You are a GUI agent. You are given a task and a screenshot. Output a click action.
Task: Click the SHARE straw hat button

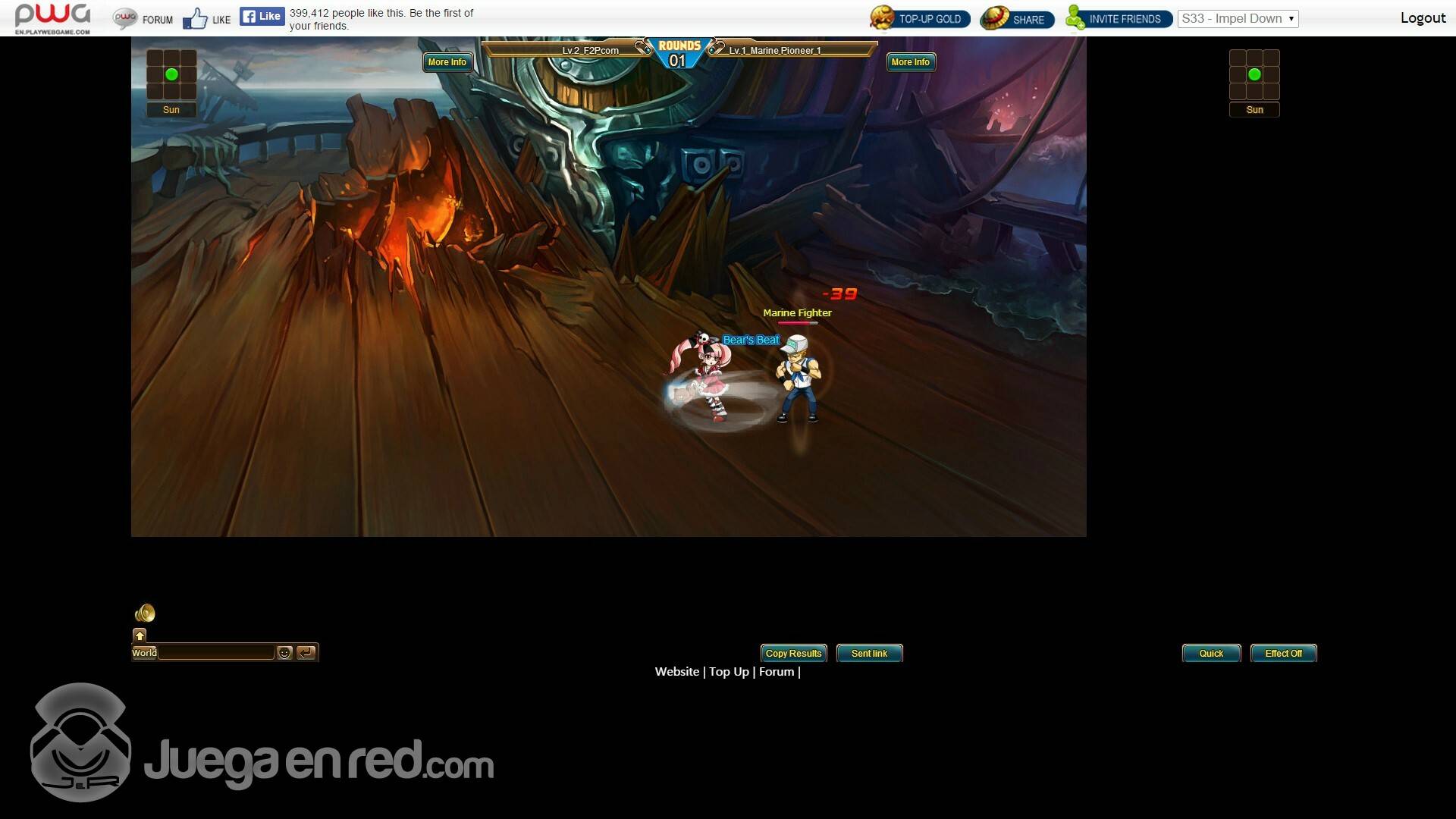click(x=1017, y=19)
